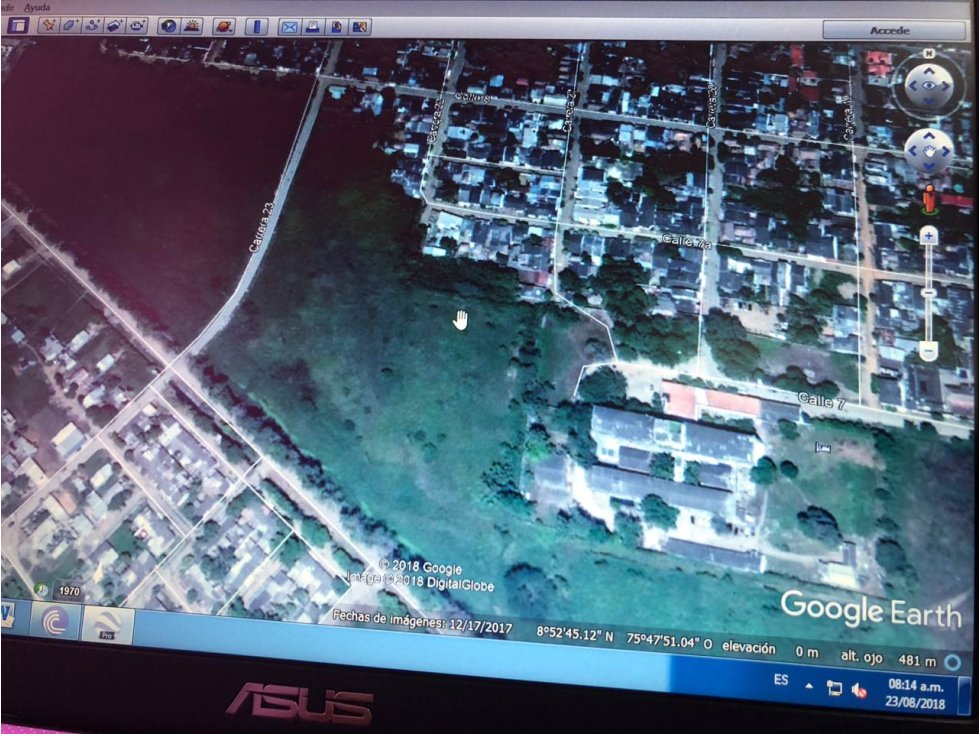This screenshot has width=979, height=734.
Task: Click the look-up arrow on eye joystick
Action: pyautogui.click(x=928, y=71)
